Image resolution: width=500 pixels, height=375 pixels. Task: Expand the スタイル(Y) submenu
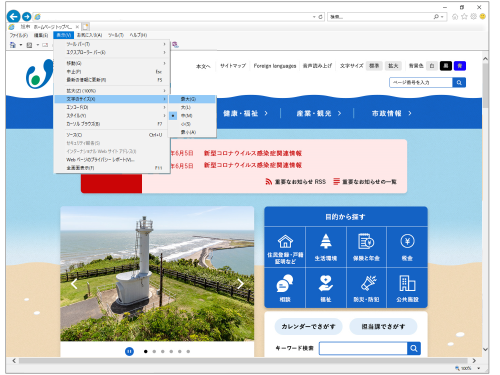coord(112,115)
